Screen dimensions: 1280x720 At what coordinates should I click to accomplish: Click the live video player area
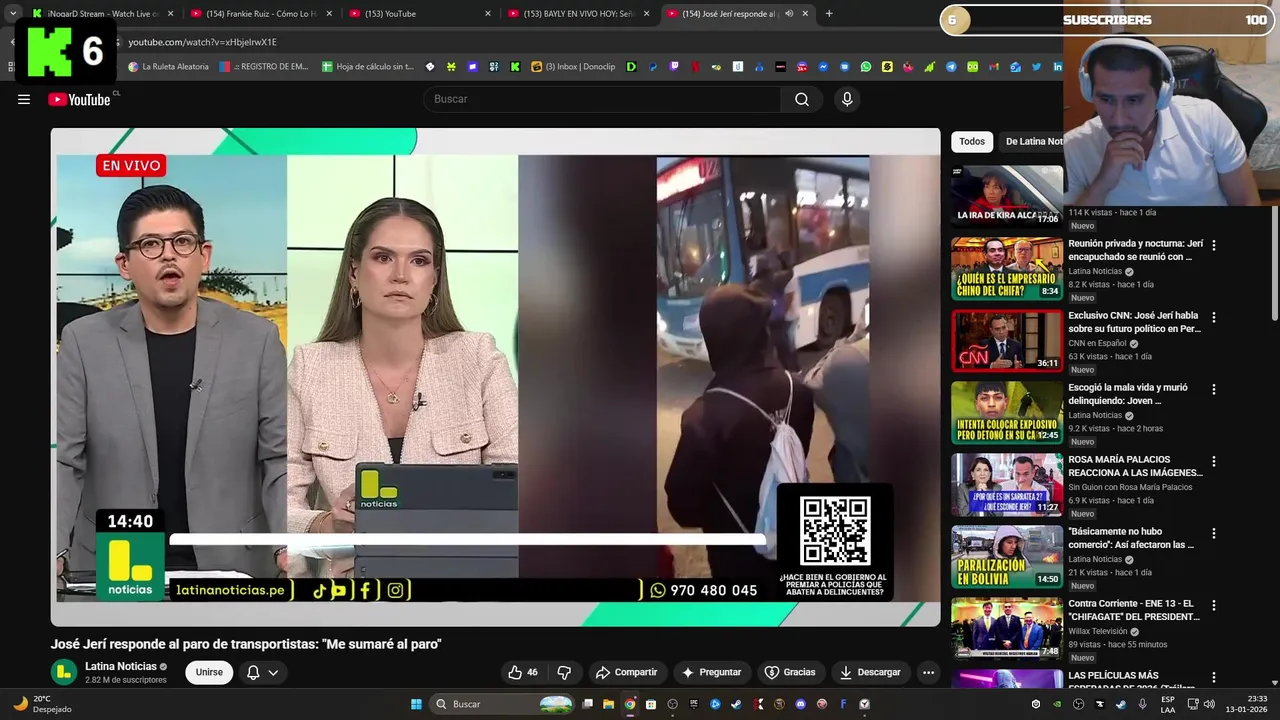[x=495, y=377]
